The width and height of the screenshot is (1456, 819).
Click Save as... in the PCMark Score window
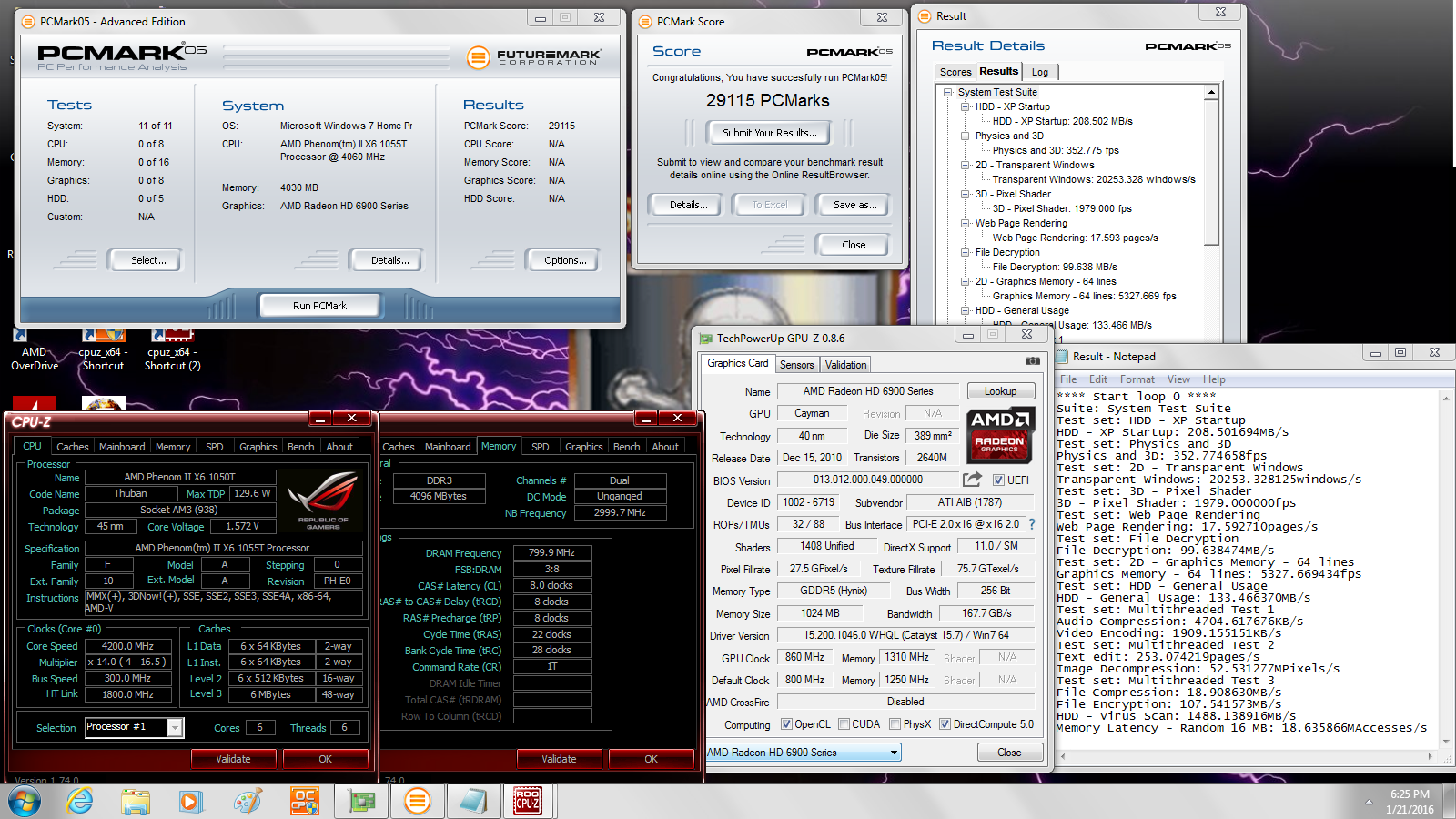[x=854, y=205]
